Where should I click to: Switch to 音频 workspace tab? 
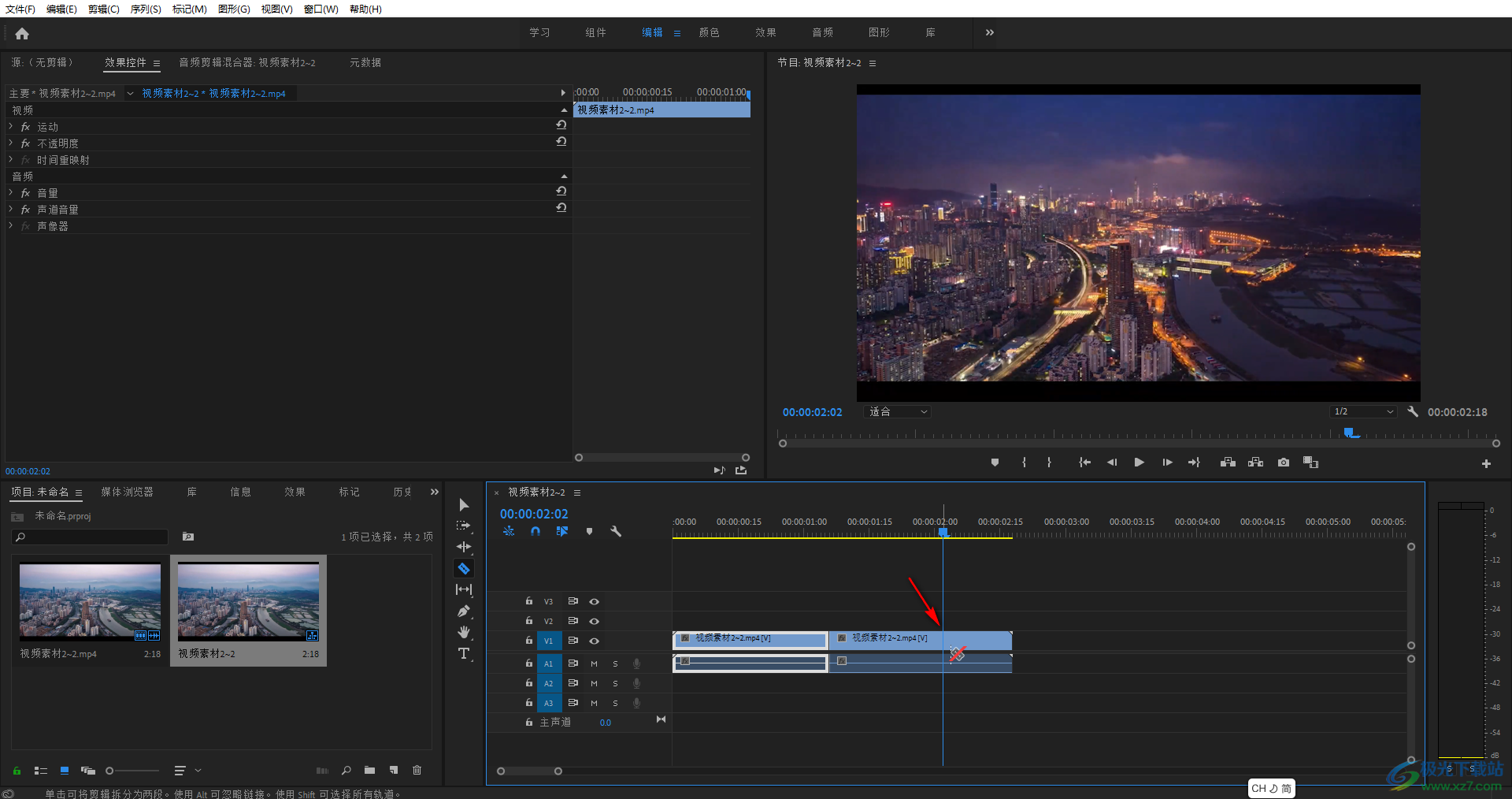822,32
